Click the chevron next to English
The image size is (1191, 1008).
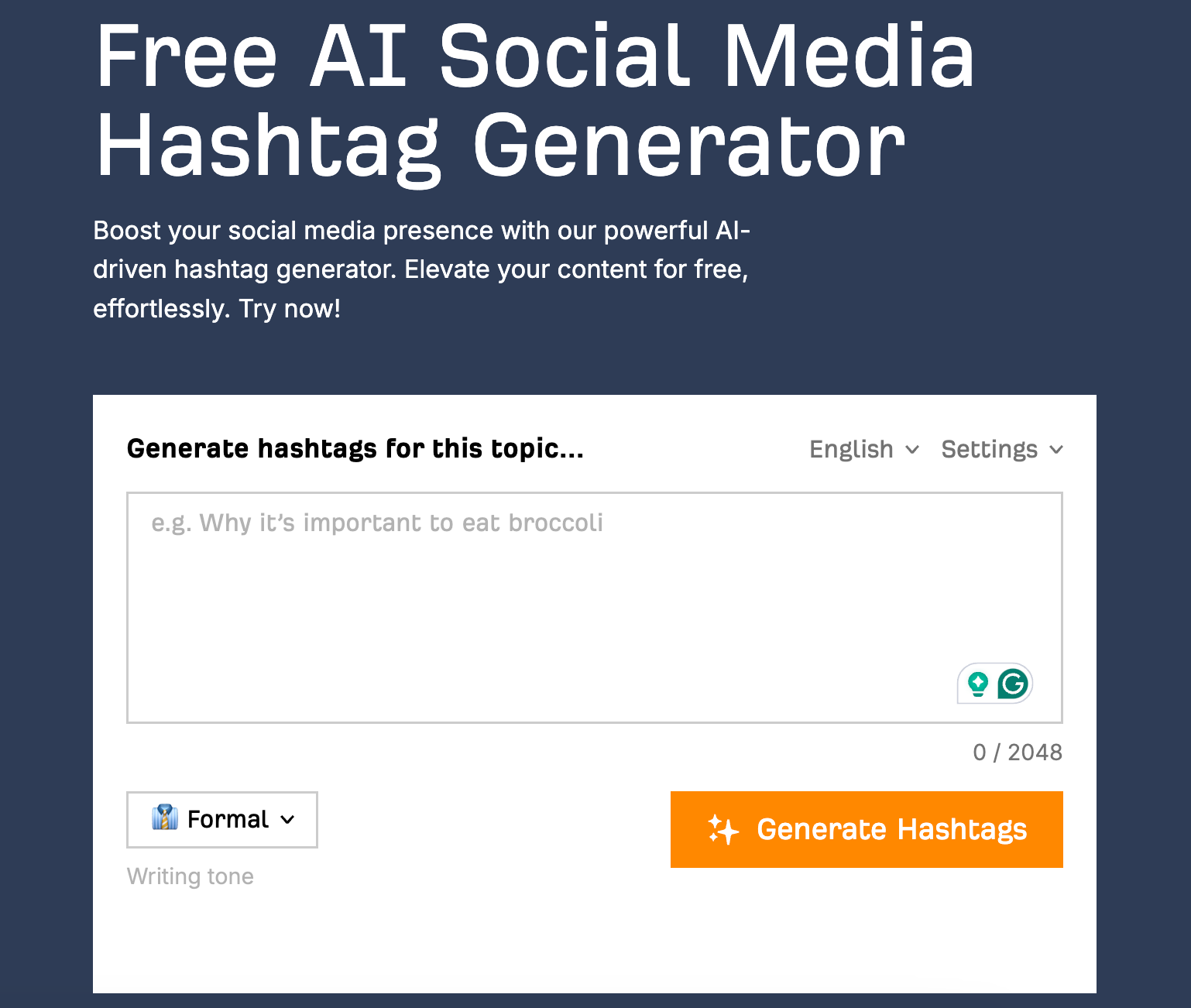(911, 450)
